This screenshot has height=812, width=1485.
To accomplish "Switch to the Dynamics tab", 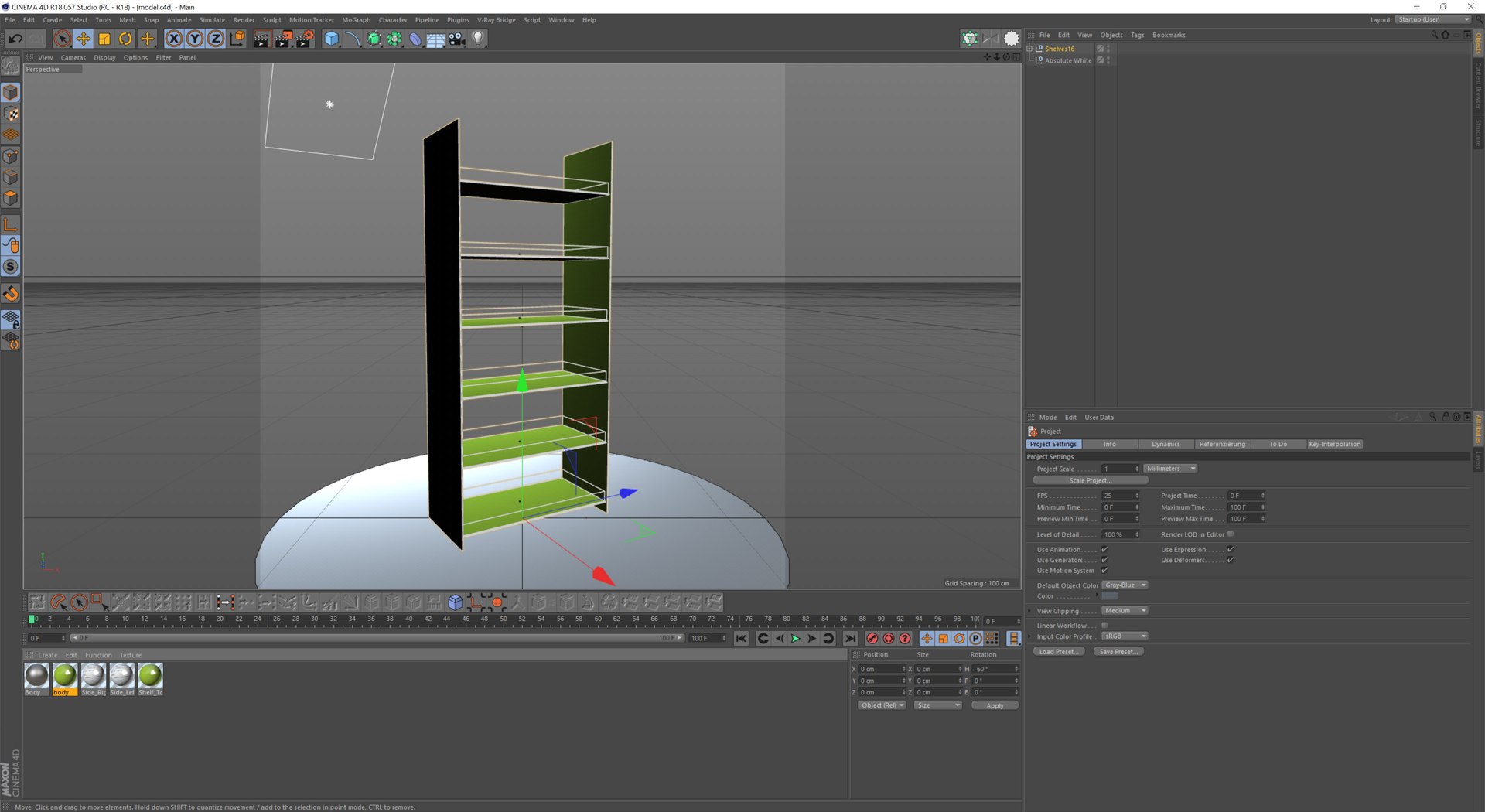I will click(x=1166, y=445).
